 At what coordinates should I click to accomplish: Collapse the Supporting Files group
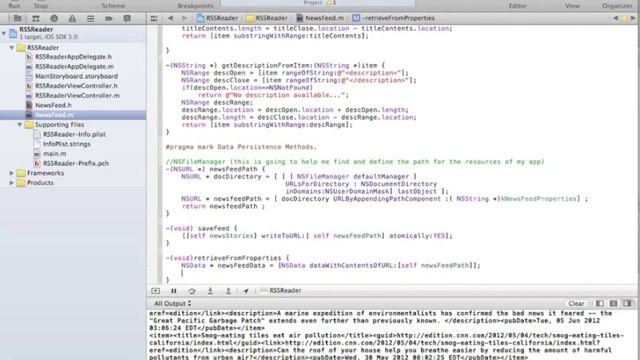click(20, 124)
